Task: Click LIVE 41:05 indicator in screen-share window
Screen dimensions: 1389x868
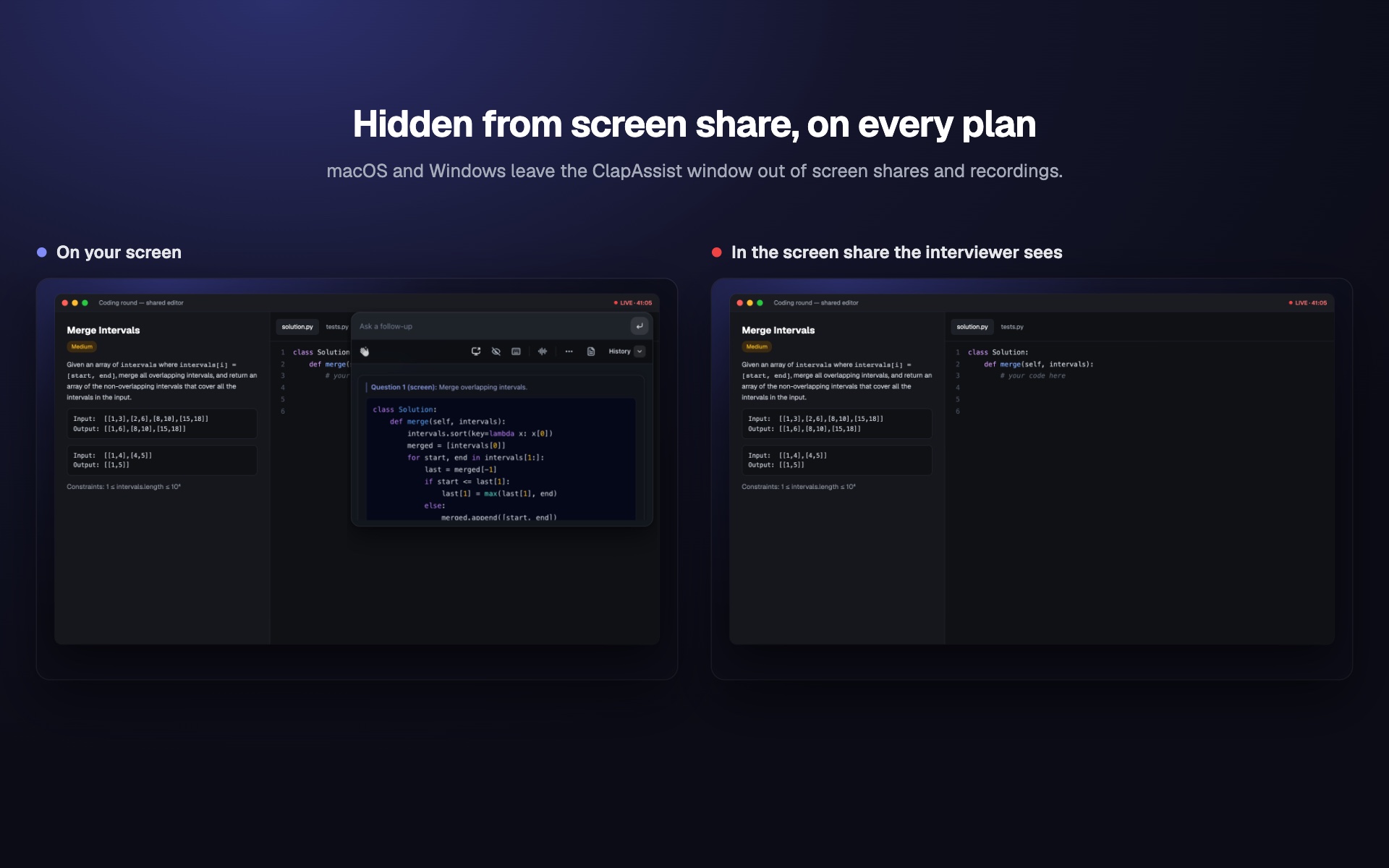Action: click(1308, 303)
